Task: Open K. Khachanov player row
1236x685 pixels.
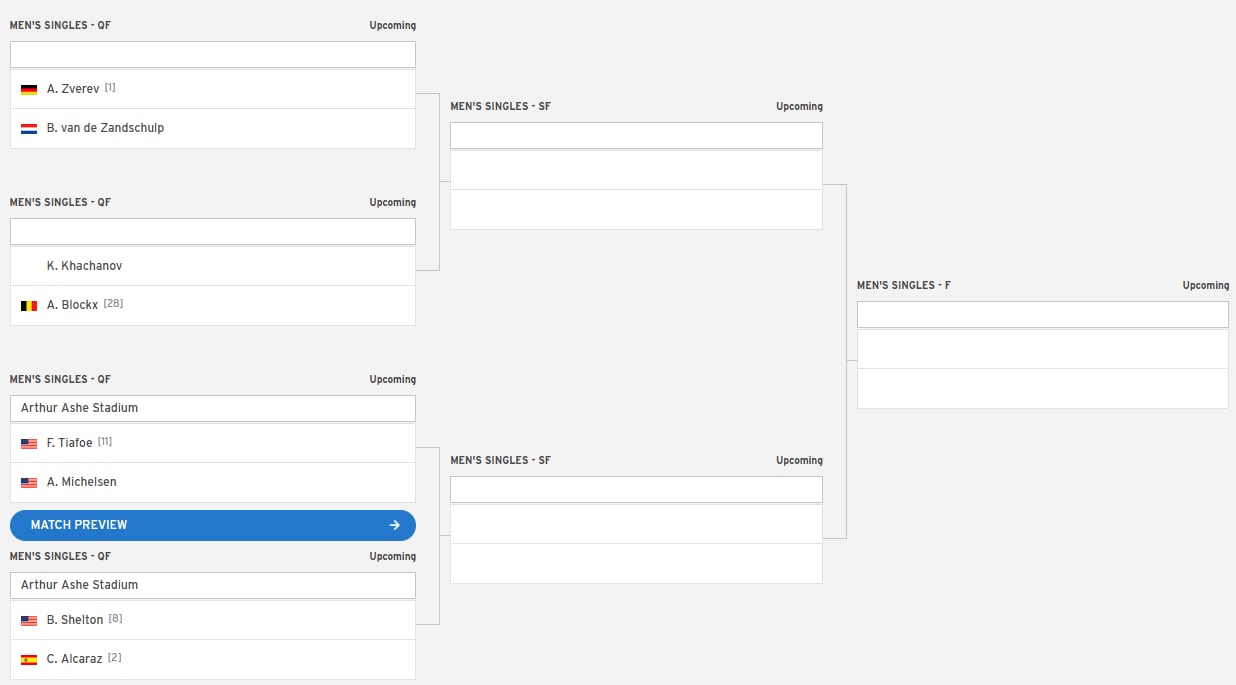Action: coord(213,266)
